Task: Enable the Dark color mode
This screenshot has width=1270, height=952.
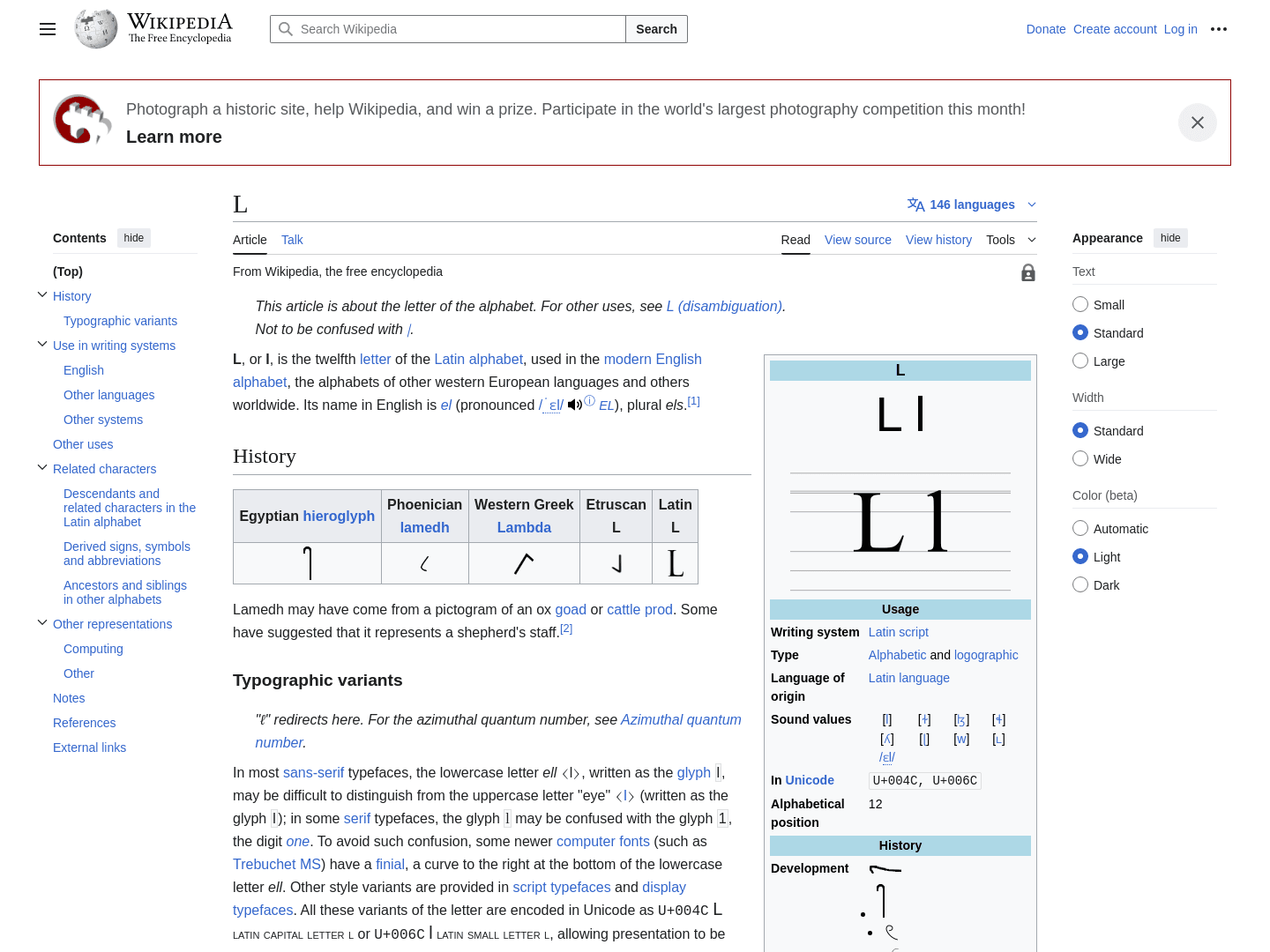Action: click(1080, 584)
